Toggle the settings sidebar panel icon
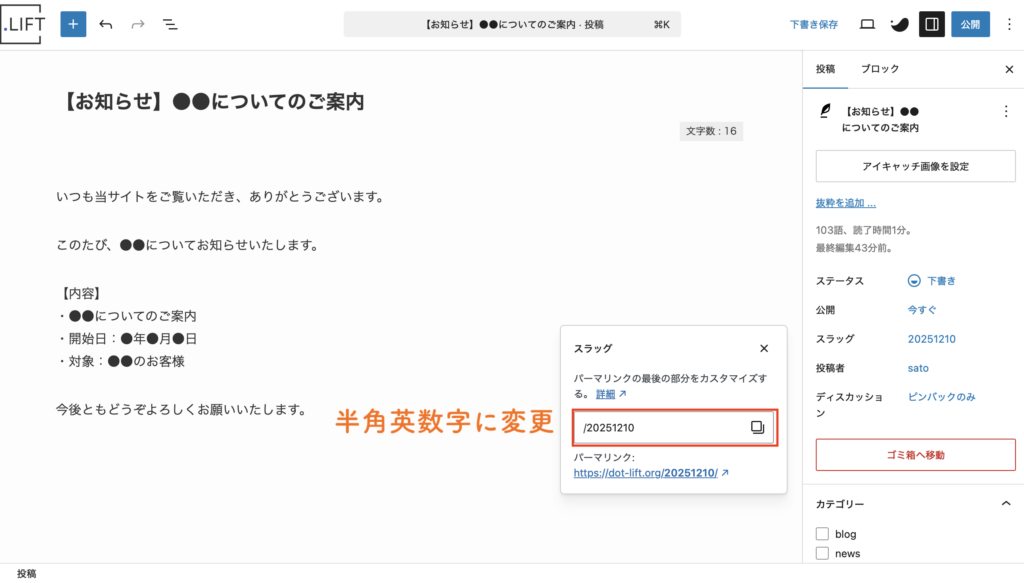This screenshot has width=1024, height=583. coord(931,24)
